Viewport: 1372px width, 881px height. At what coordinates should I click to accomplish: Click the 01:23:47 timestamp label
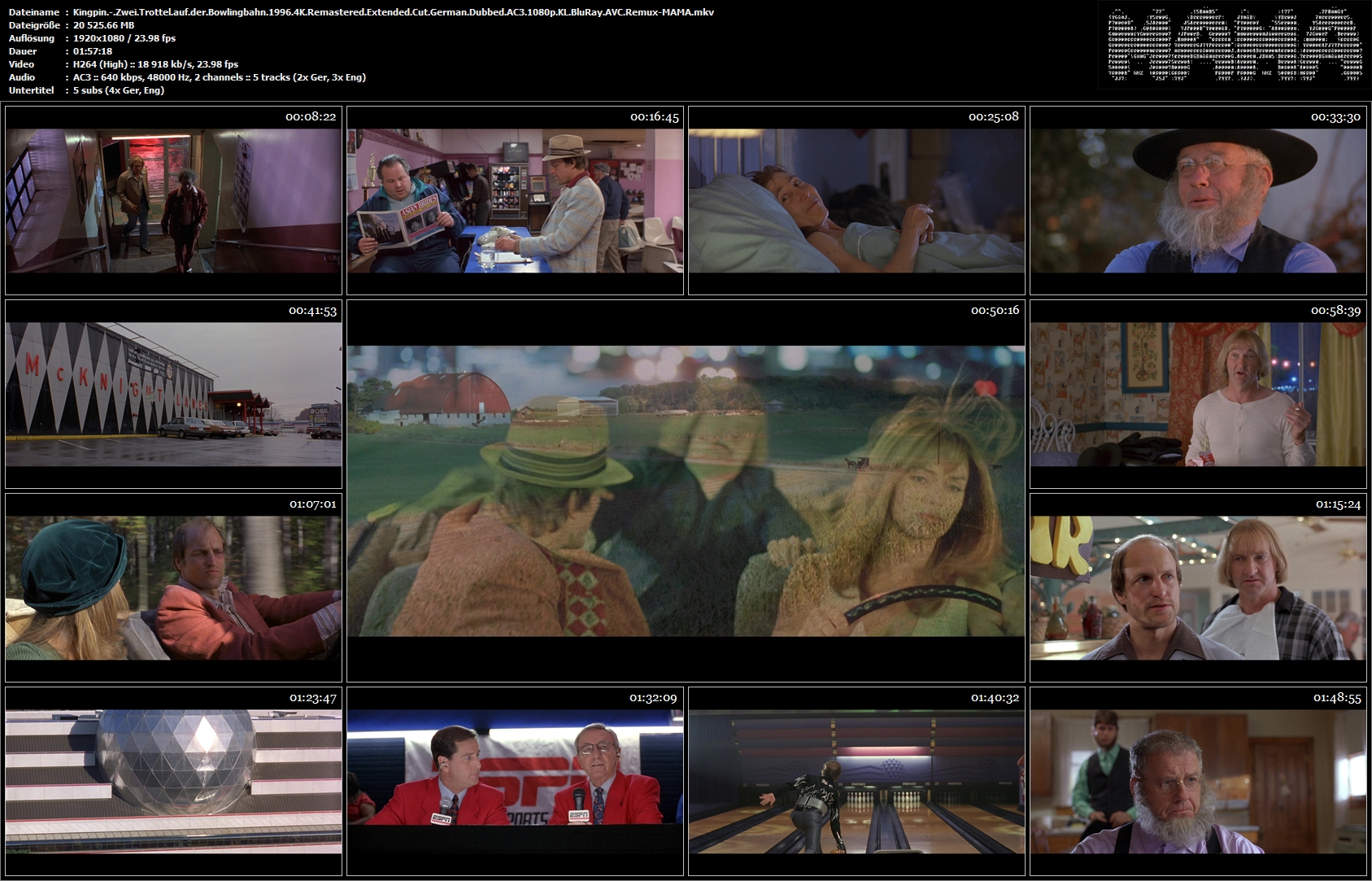pos(313,698)
